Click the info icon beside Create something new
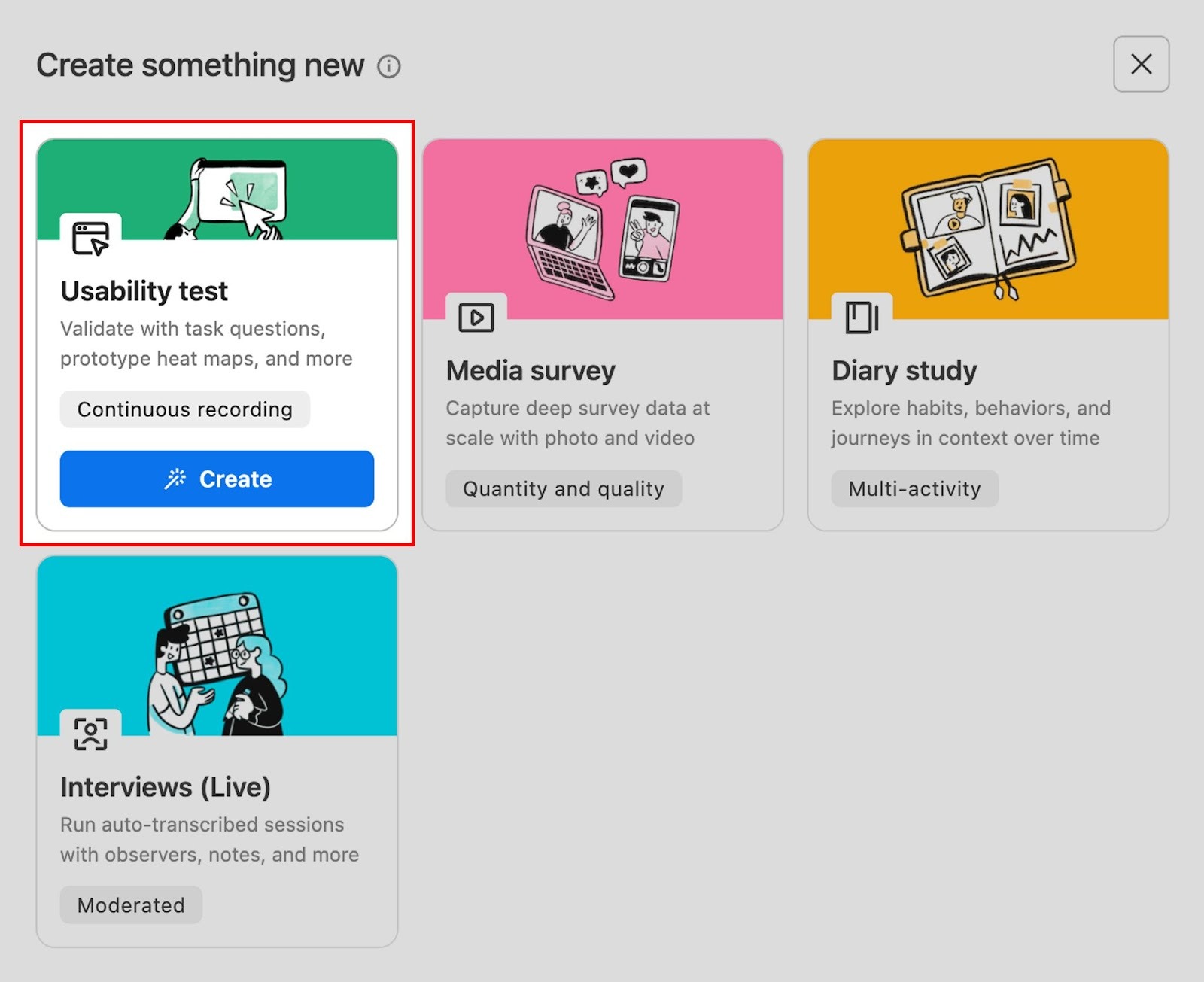This screenshot has width=1204, height=982. click(x=388, y=67)
